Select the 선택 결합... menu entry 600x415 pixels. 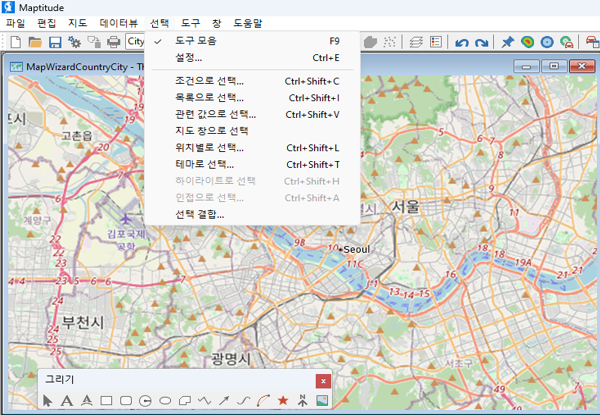(199, 214)
